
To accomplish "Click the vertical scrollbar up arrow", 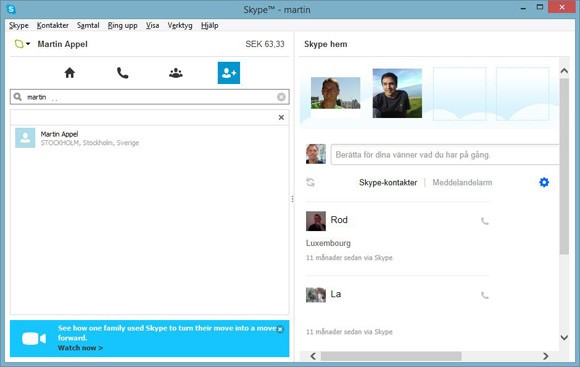I will (x=564, y=70).
